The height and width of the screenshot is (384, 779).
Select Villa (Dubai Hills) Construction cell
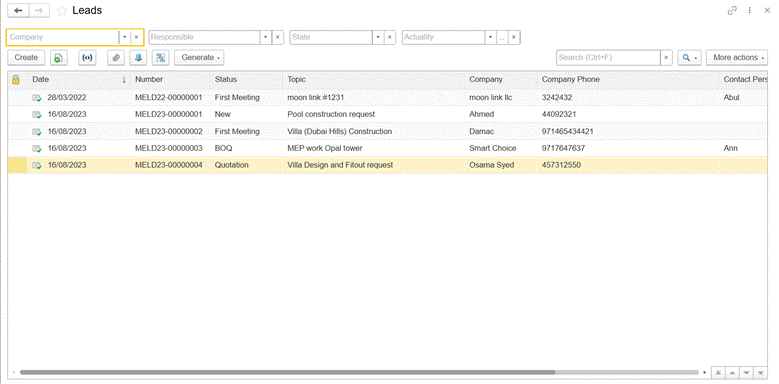[339, 132]
